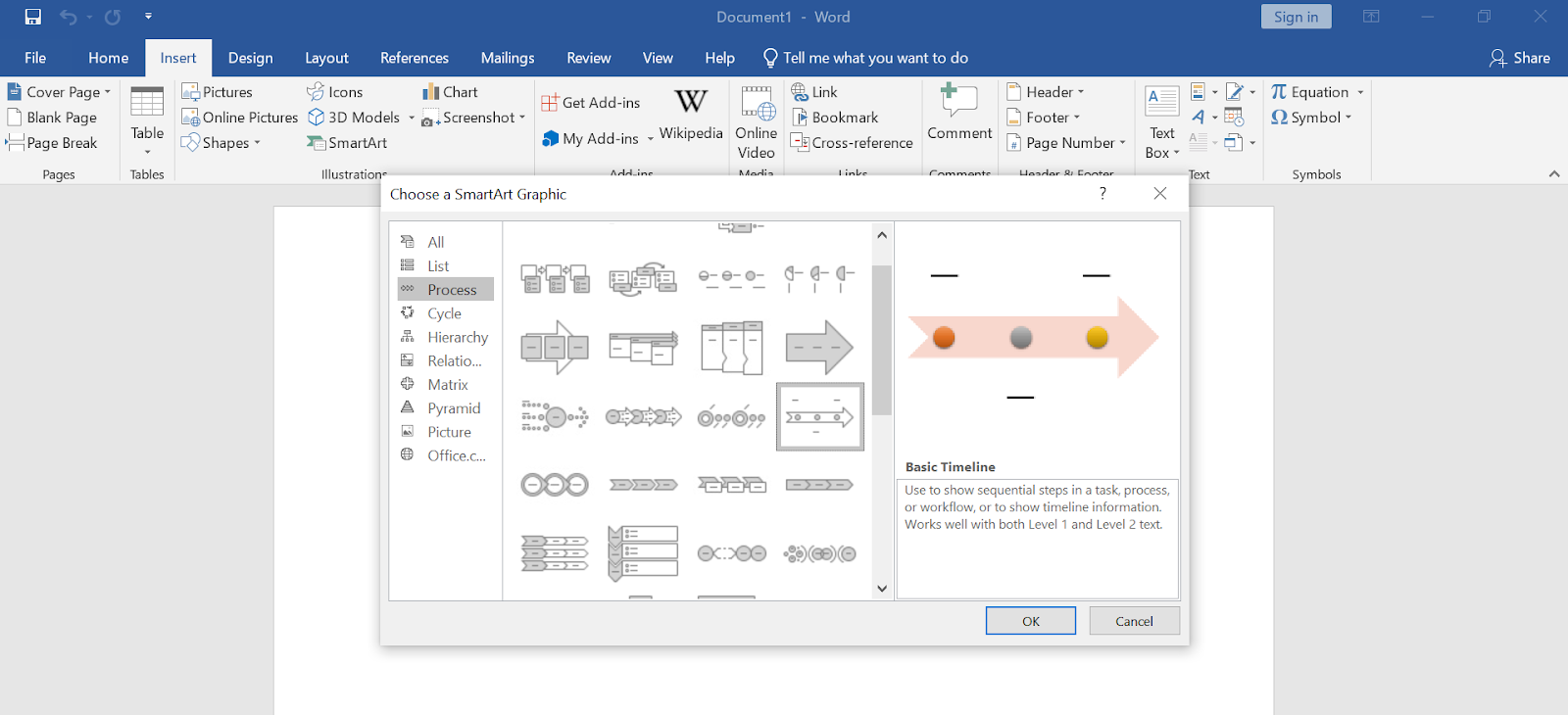Select the Pyramid category
1568x715 pixels.
(x=446, y=408)
